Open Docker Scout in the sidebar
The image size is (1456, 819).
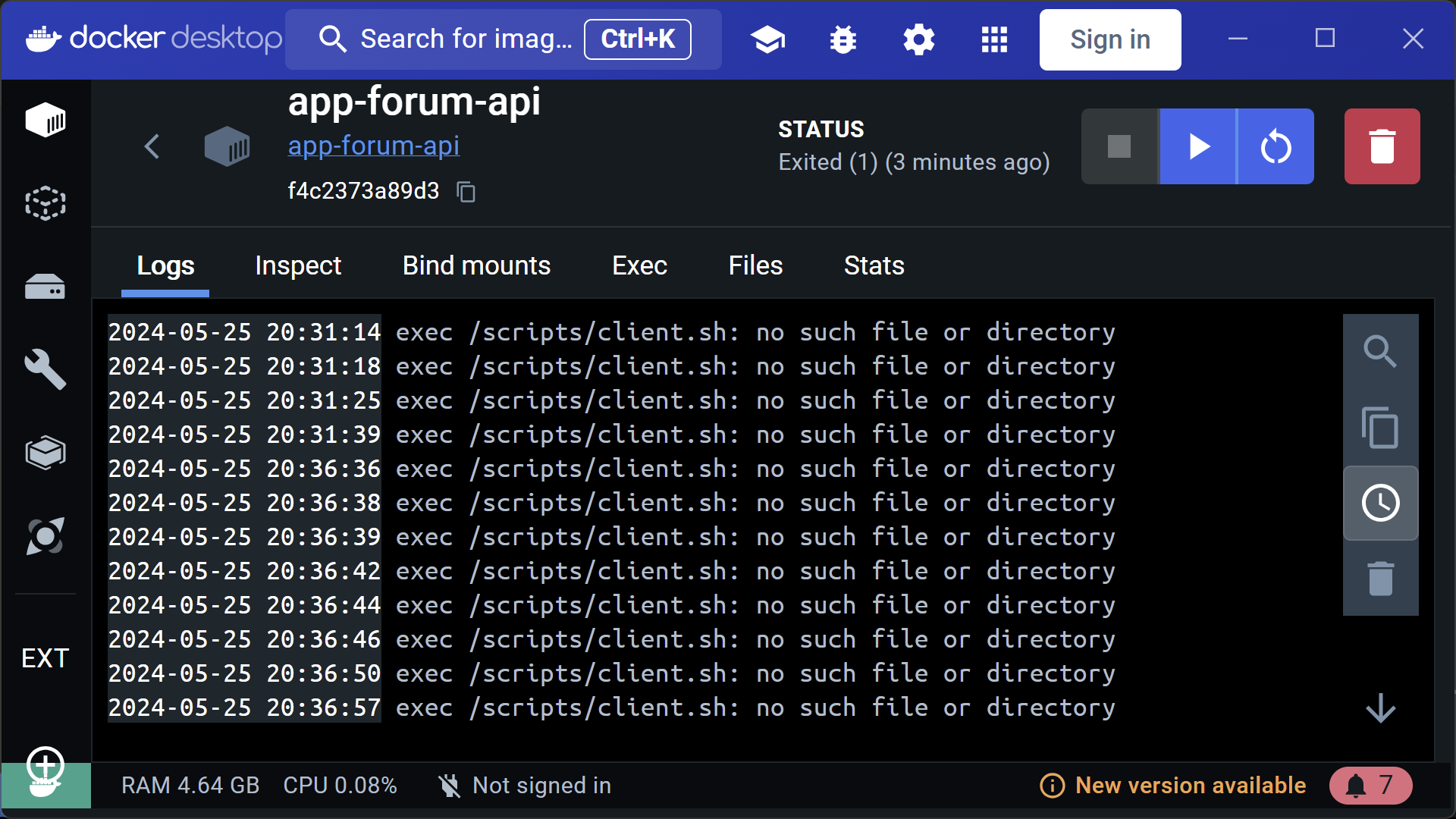click(x=45, y=536)
